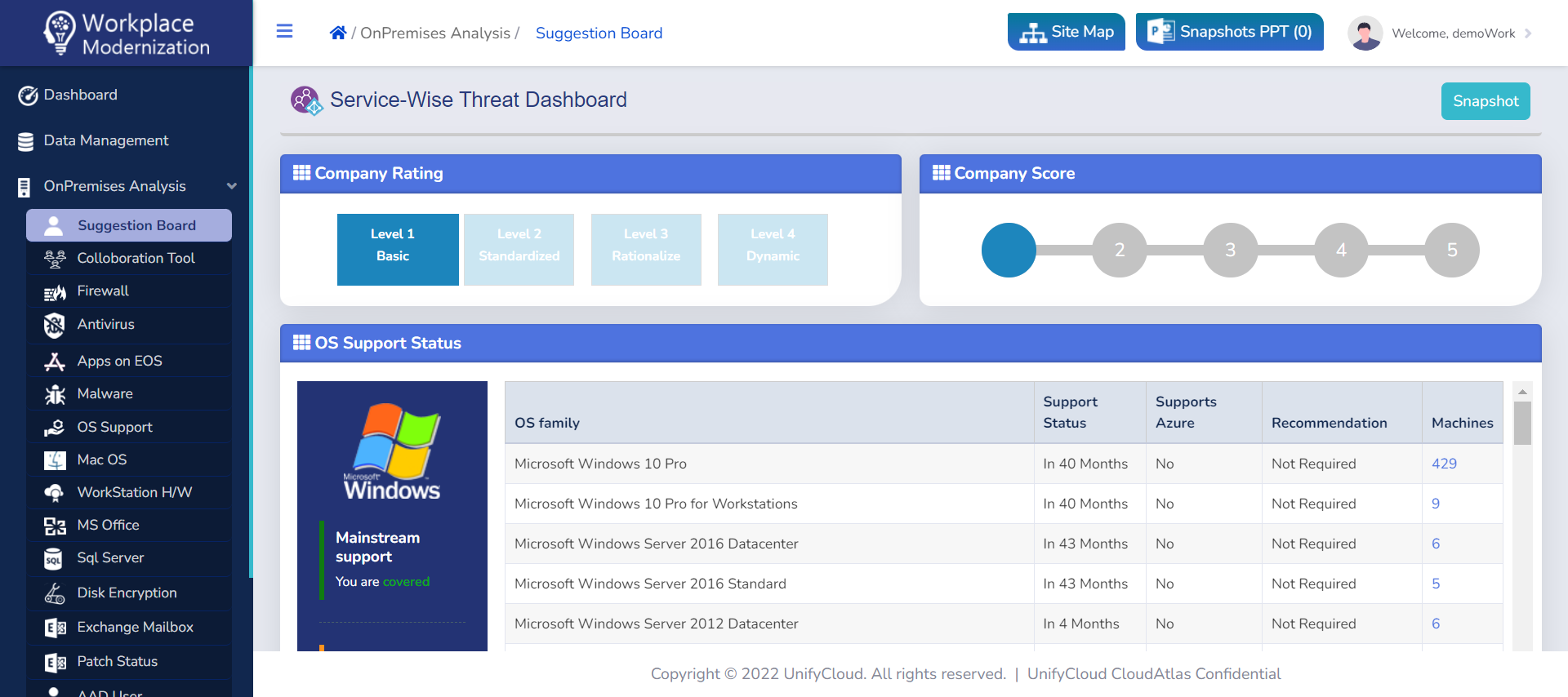This screenshot has width=1568, height=697.
Task: Select the Level 2 Standardized rating tile
Action: click(519, 250)
